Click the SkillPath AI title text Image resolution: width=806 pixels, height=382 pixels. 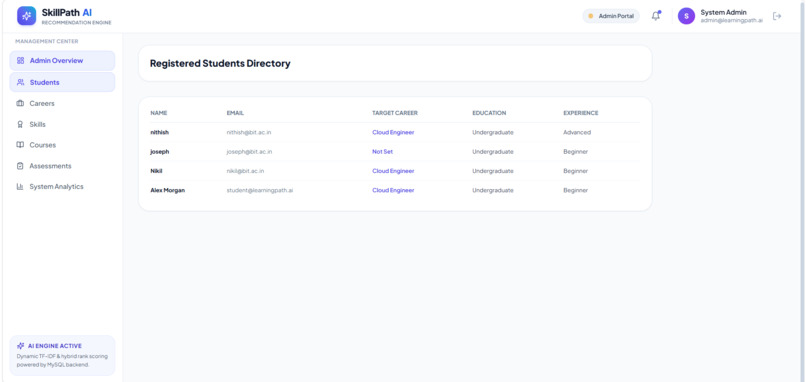click(x=67, y=12)
